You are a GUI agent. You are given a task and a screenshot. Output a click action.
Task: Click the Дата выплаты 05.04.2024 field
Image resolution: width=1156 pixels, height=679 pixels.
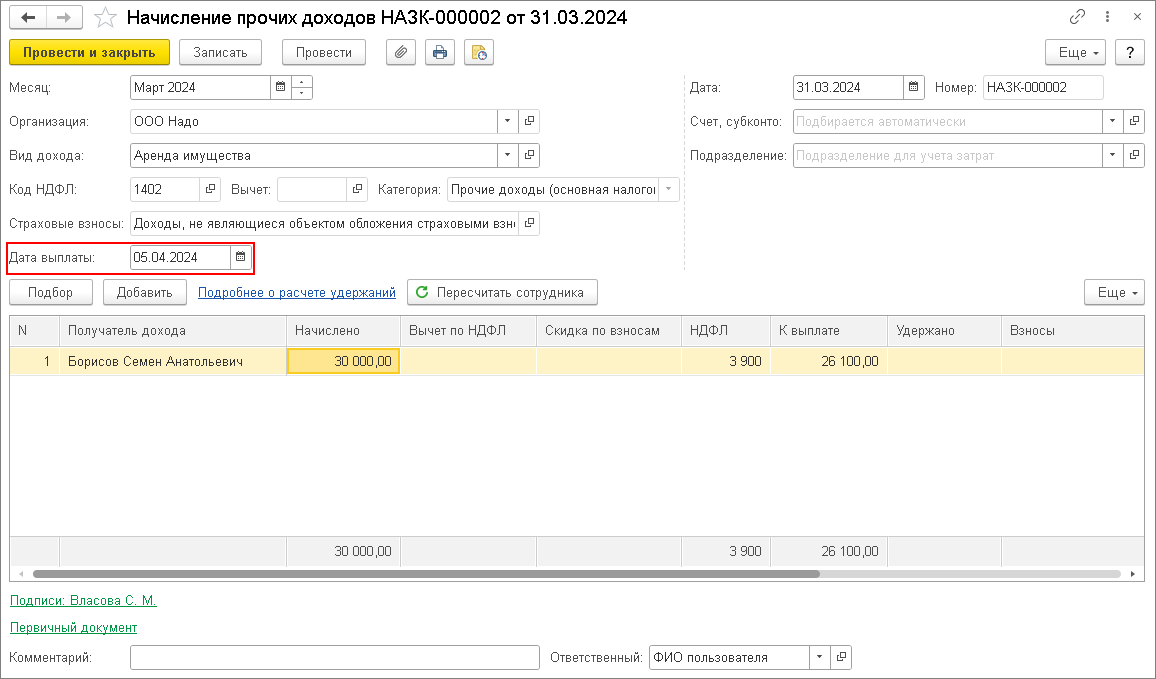[x=180, y=257]
